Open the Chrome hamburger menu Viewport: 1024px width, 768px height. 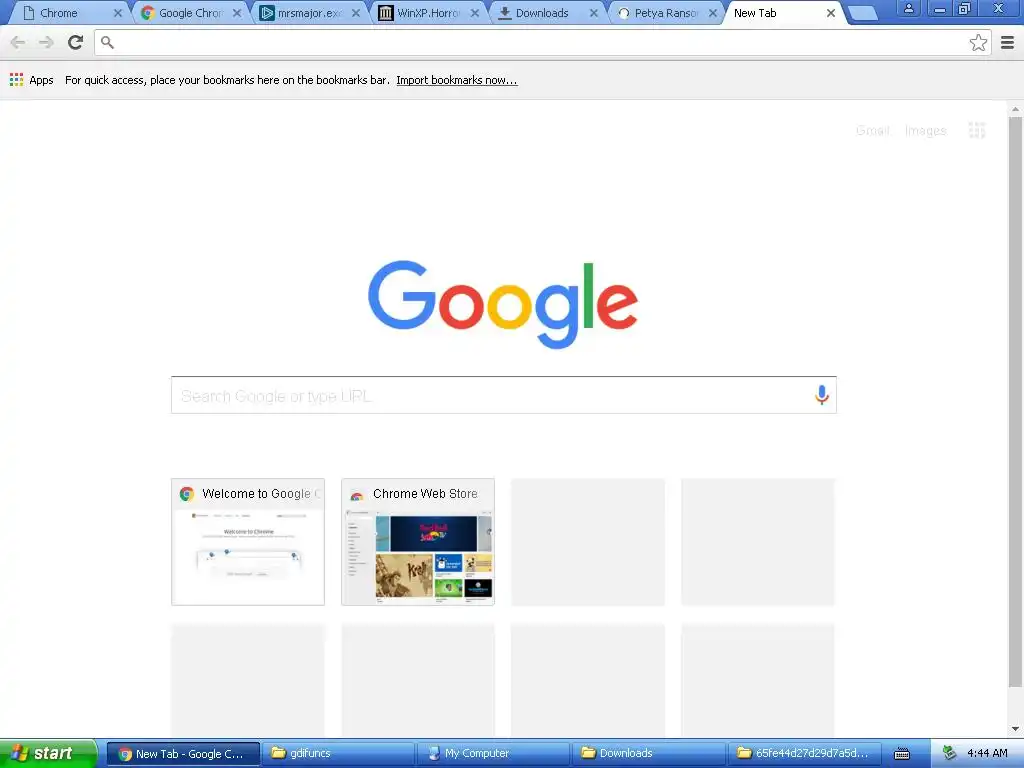coord(1007,42)
